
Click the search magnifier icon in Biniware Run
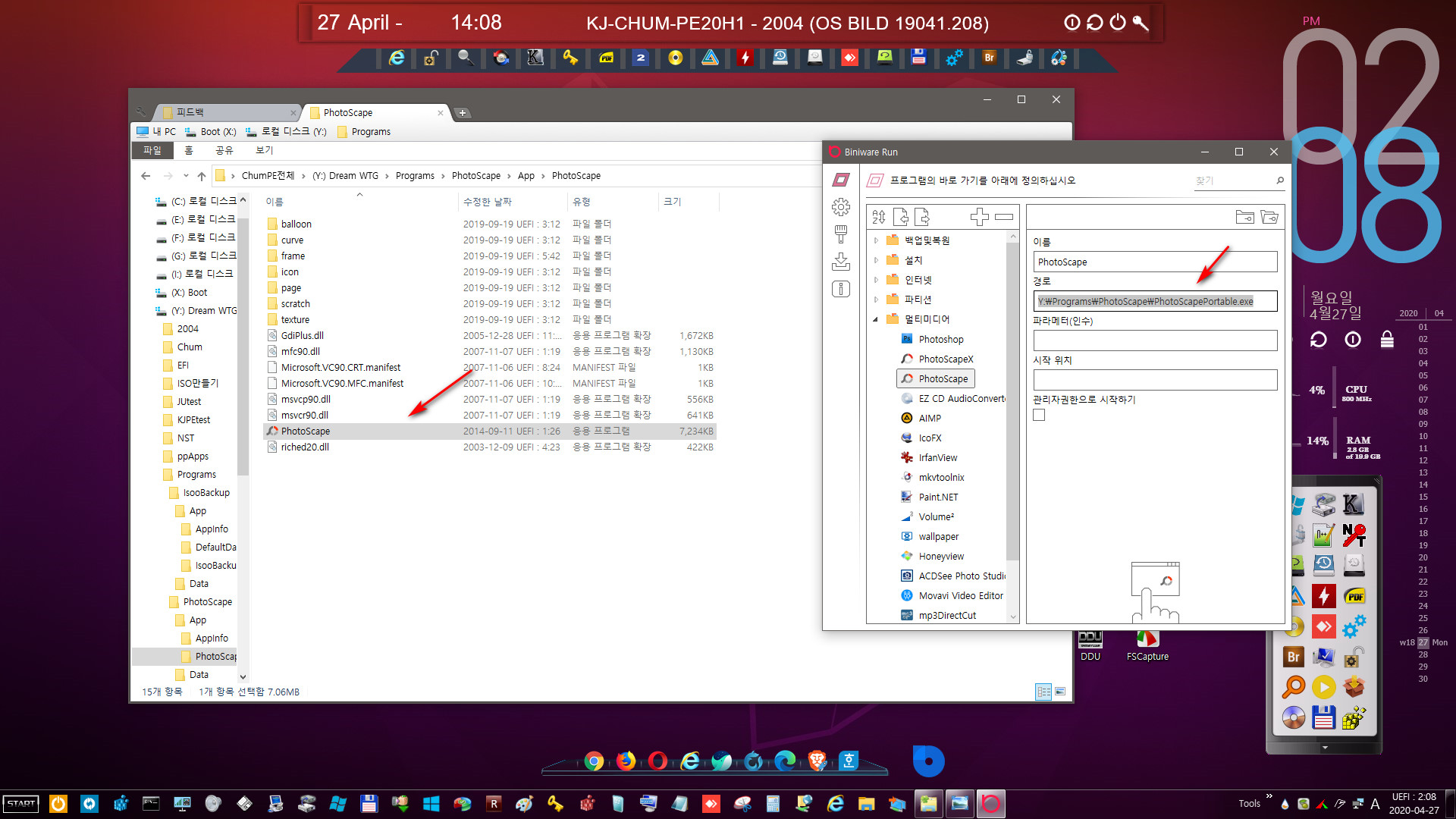point(1280,180)
